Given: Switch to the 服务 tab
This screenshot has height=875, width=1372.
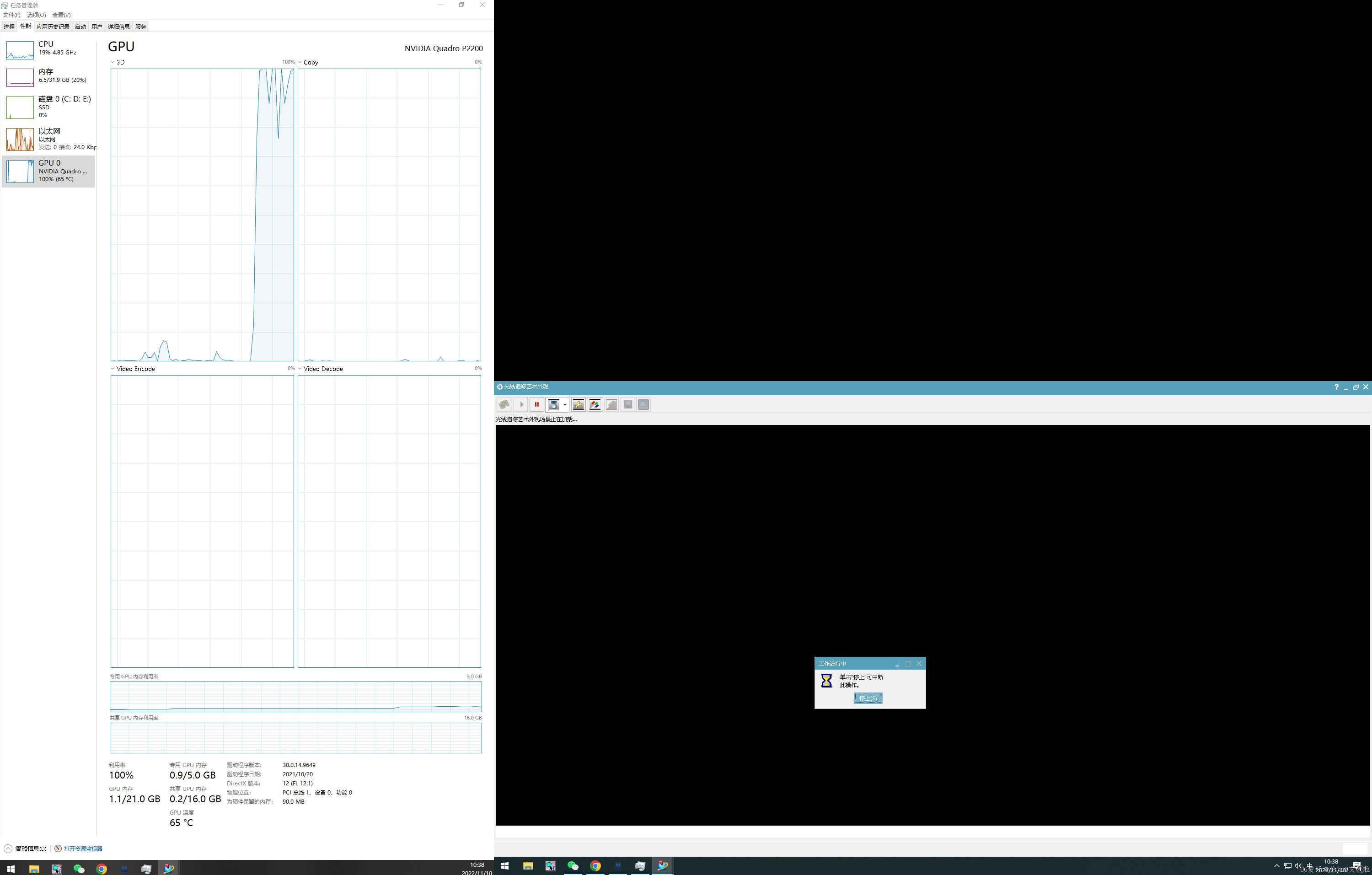Looking at the screenshot, I should tap(141, 27).
